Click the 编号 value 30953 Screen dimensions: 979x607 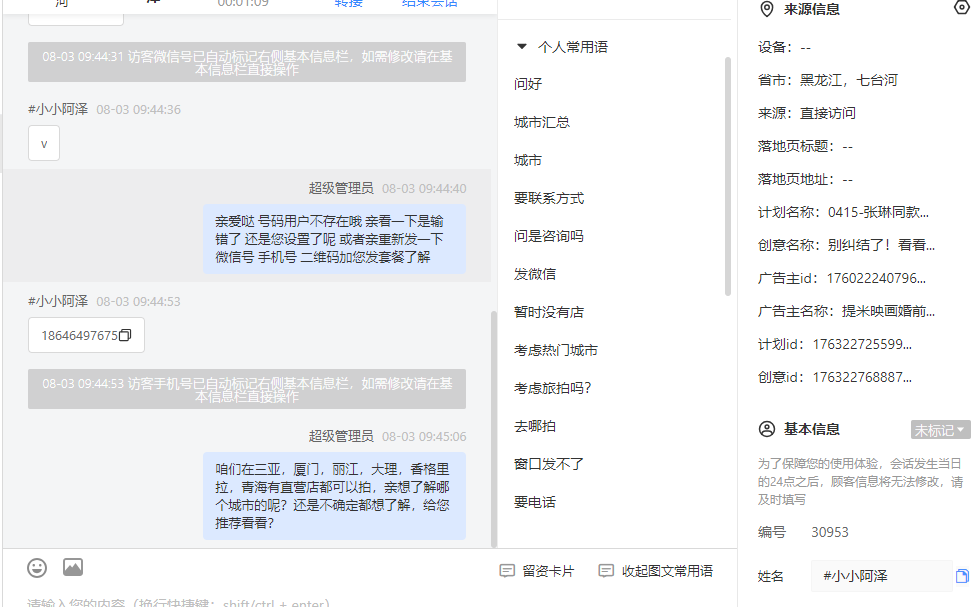point(830,532)
